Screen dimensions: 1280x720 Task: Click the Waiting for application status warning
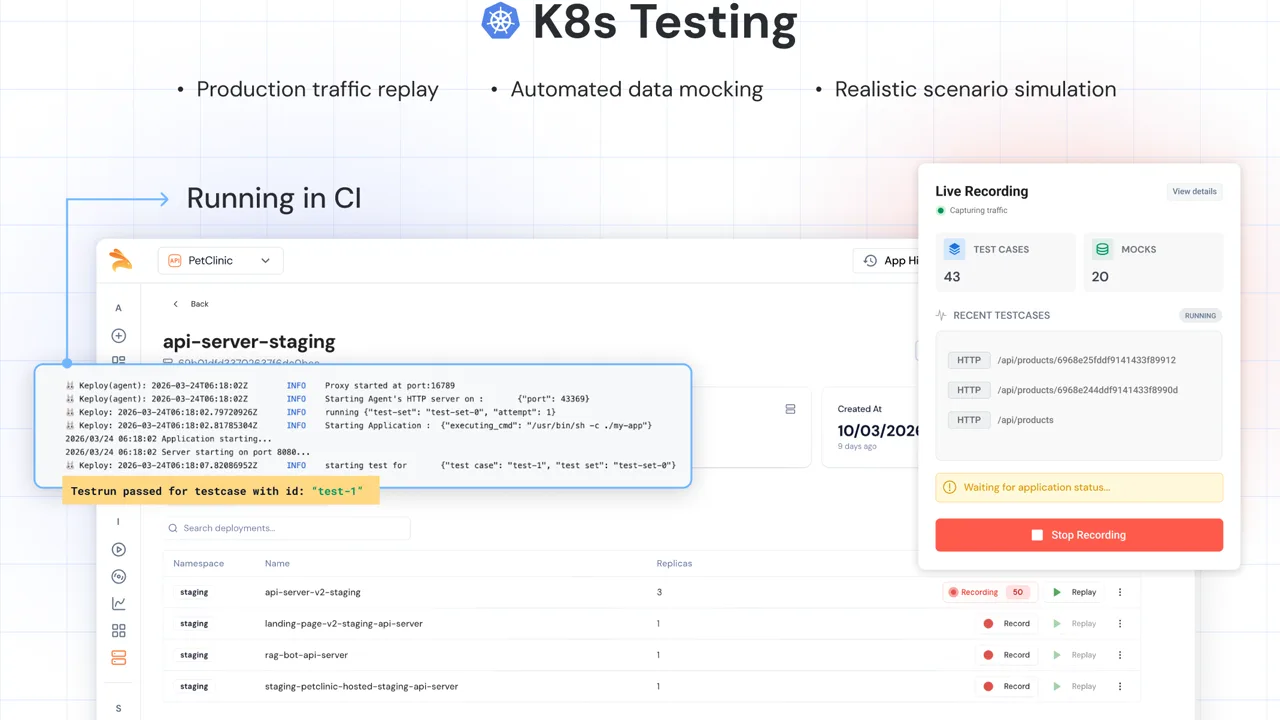pos(1079,488)
